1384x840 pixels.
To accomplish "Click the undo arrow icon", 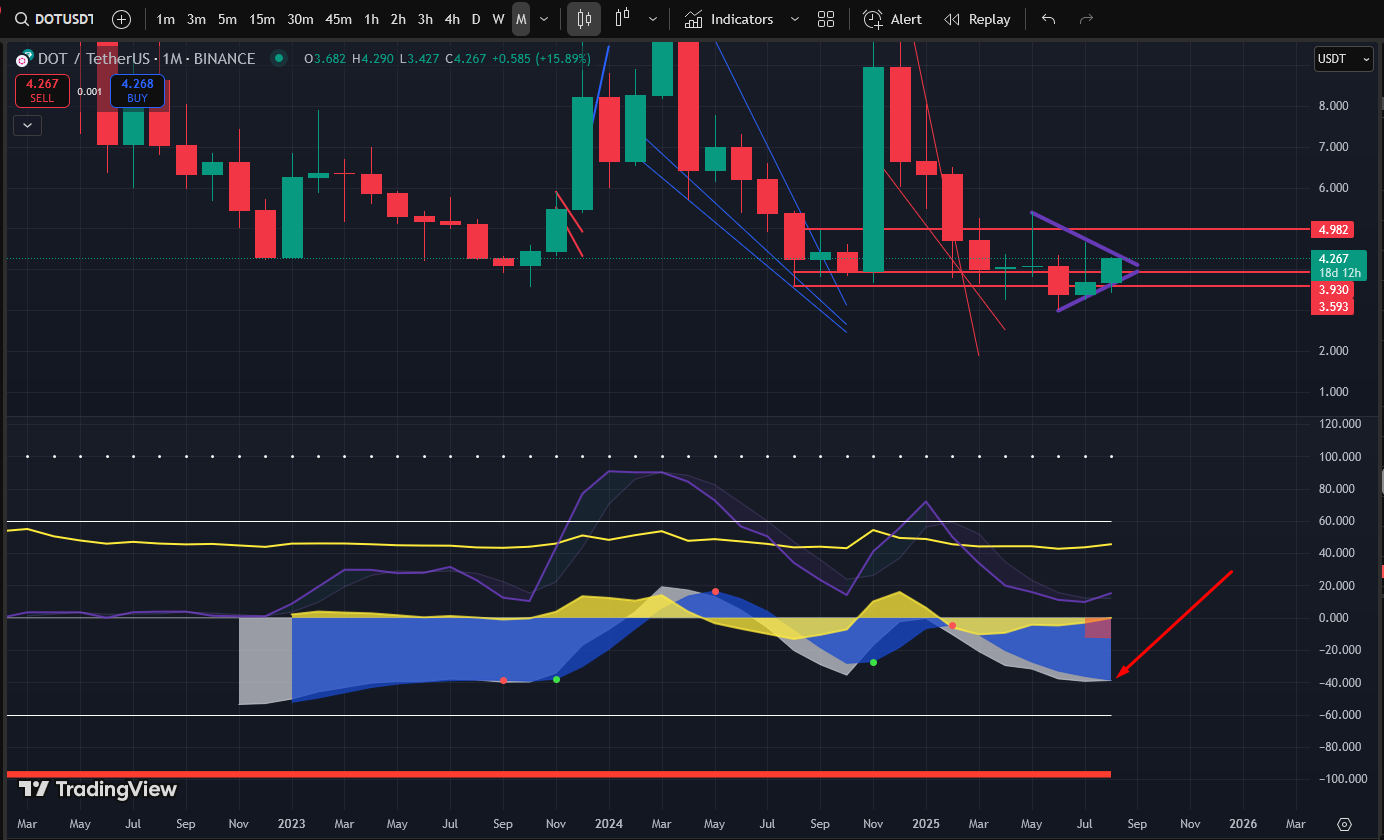I will [1048, 19].
